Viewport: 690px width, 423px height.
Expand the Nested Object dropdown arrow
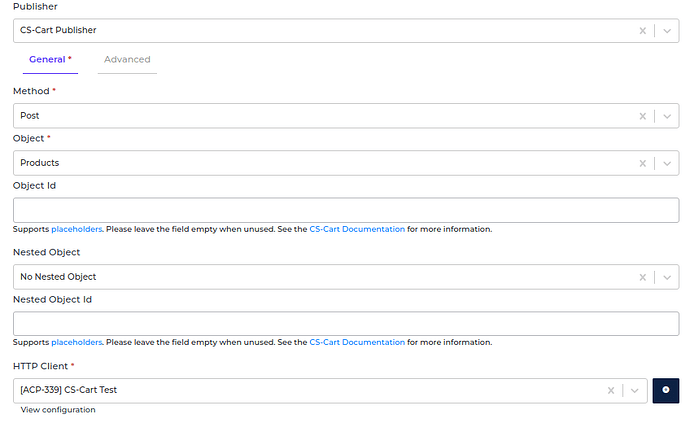click(x=667, y=277)
